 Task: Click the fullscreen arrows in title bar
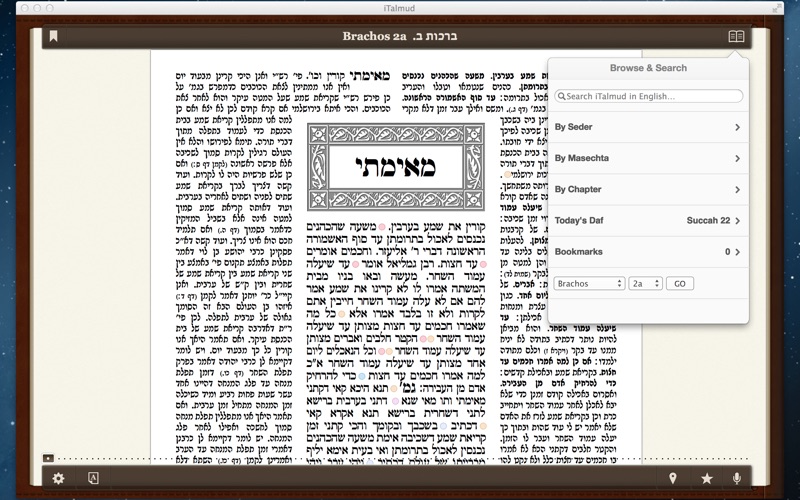coord(776,8)
